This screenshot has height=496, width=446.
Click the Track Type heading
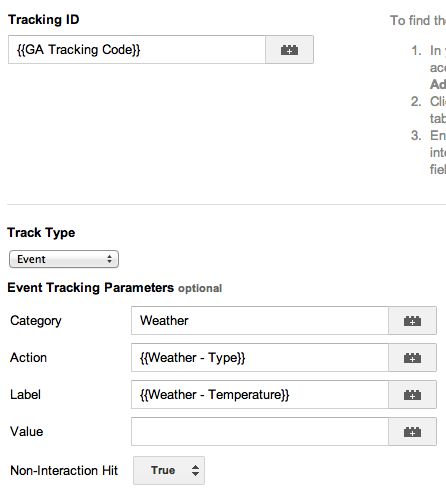click(41, 233)
